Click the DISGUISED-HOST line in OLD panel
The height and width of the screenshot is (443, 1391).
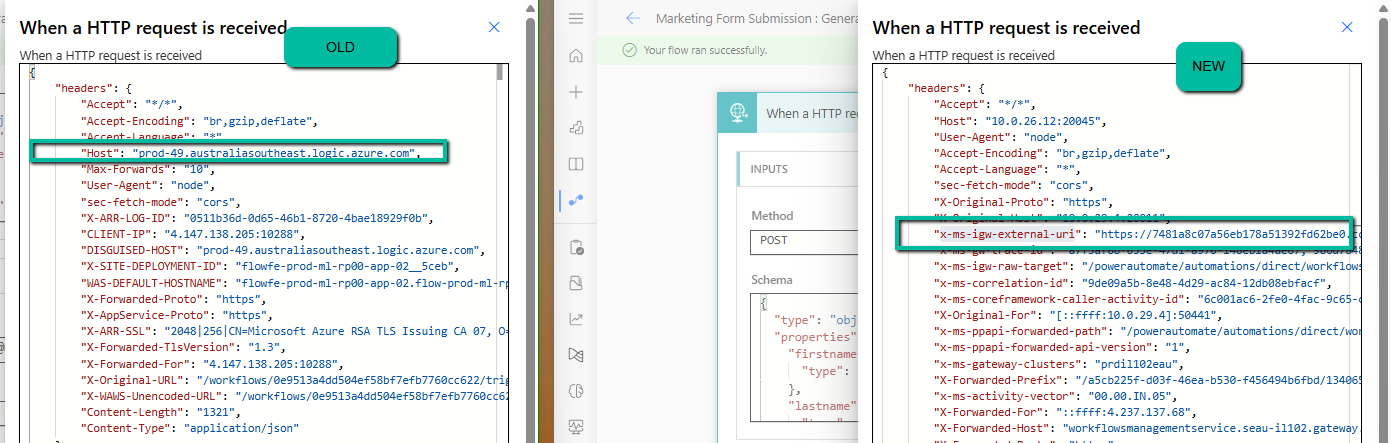280,249
